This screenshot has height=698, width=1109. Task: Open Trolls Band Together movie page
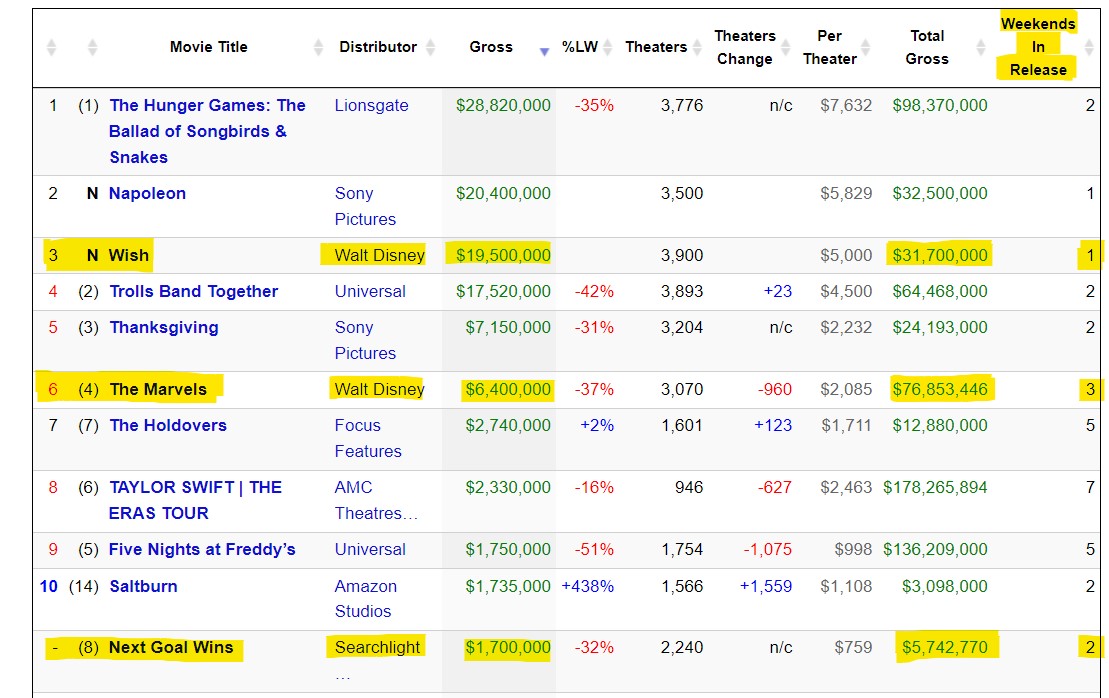coord(193,292)
